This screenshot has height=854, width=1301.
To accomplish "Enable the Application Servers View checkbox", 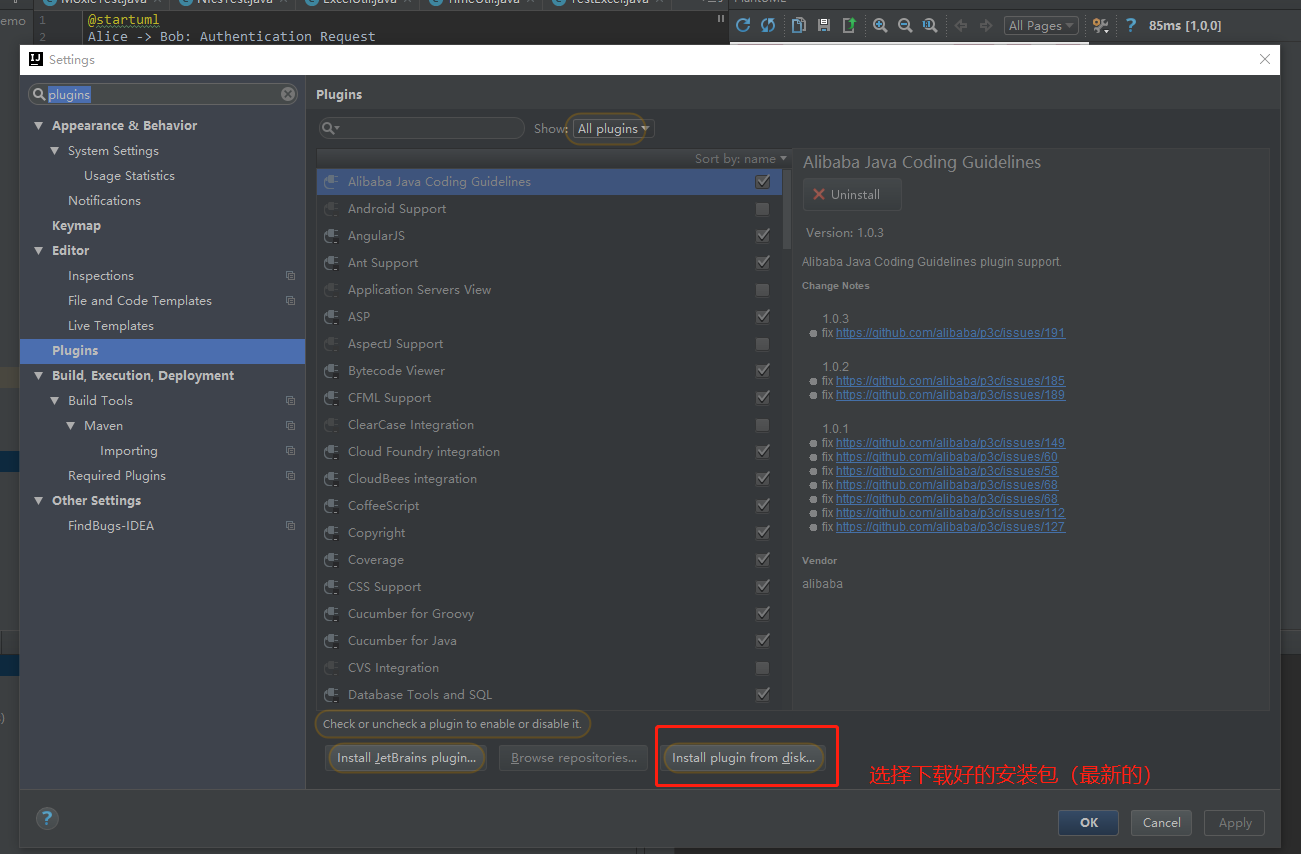I will (x=763, y=290).
